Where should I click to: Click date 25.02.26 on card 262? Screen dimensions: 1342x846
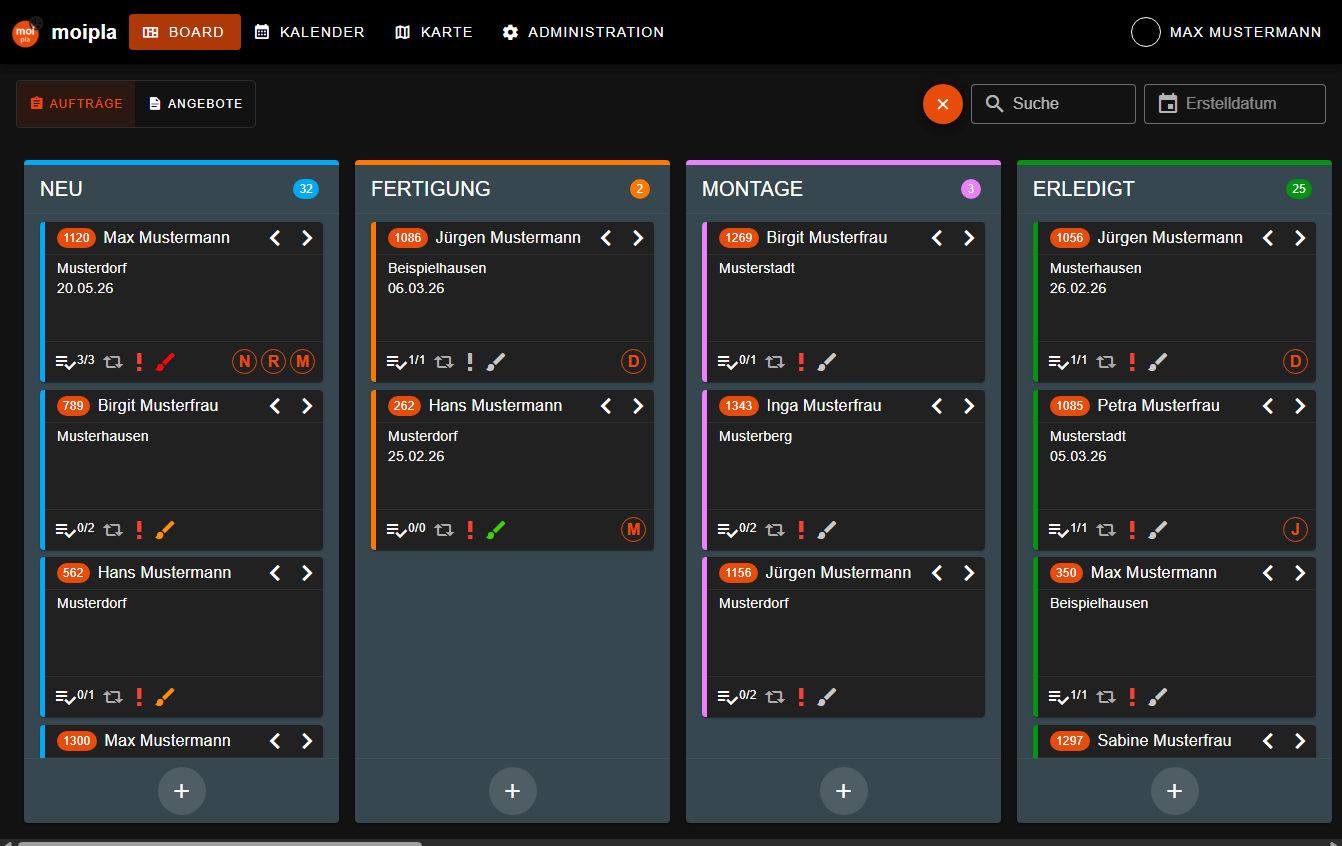coord(416,456)
